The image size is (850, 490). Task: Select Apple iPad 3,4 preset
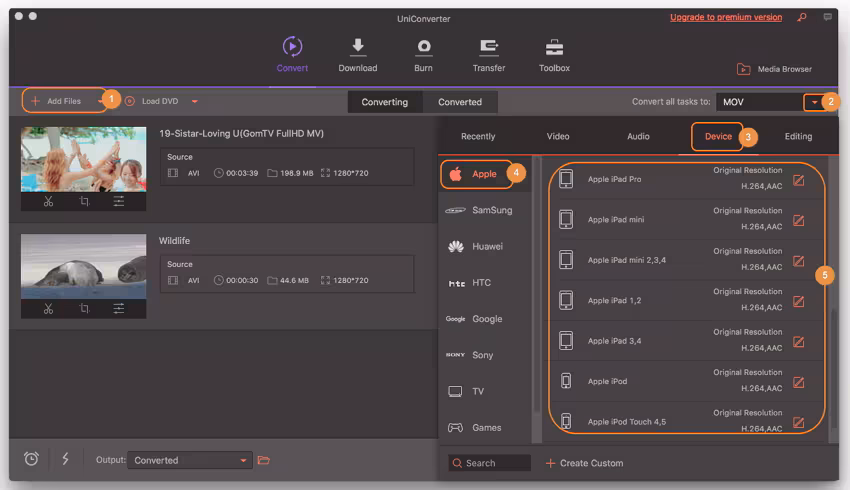[683, 341]
